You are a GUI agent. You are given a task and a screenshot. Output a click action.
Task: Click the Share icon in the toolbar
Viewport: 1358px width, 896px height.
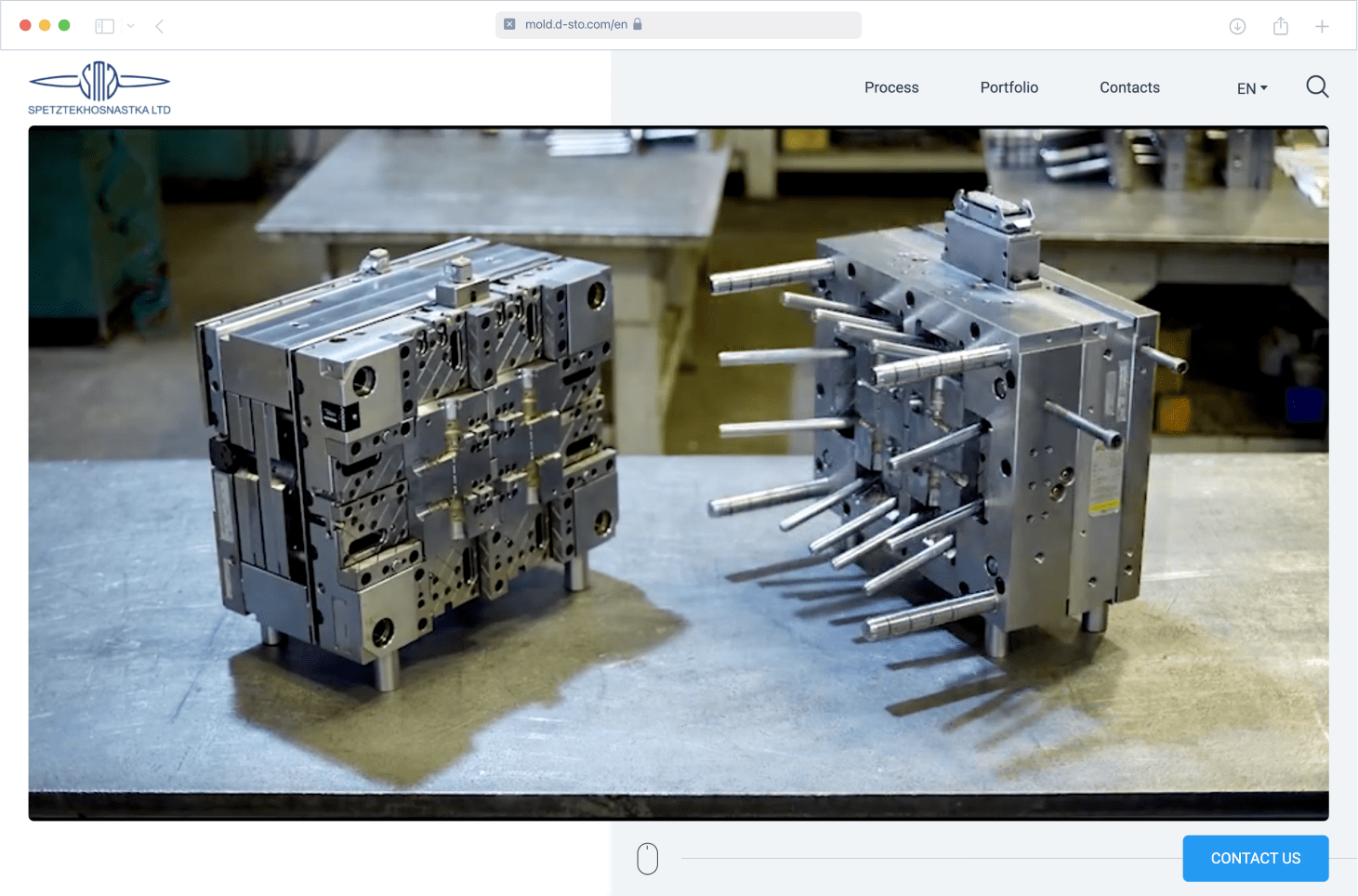tap(1281, 26)
